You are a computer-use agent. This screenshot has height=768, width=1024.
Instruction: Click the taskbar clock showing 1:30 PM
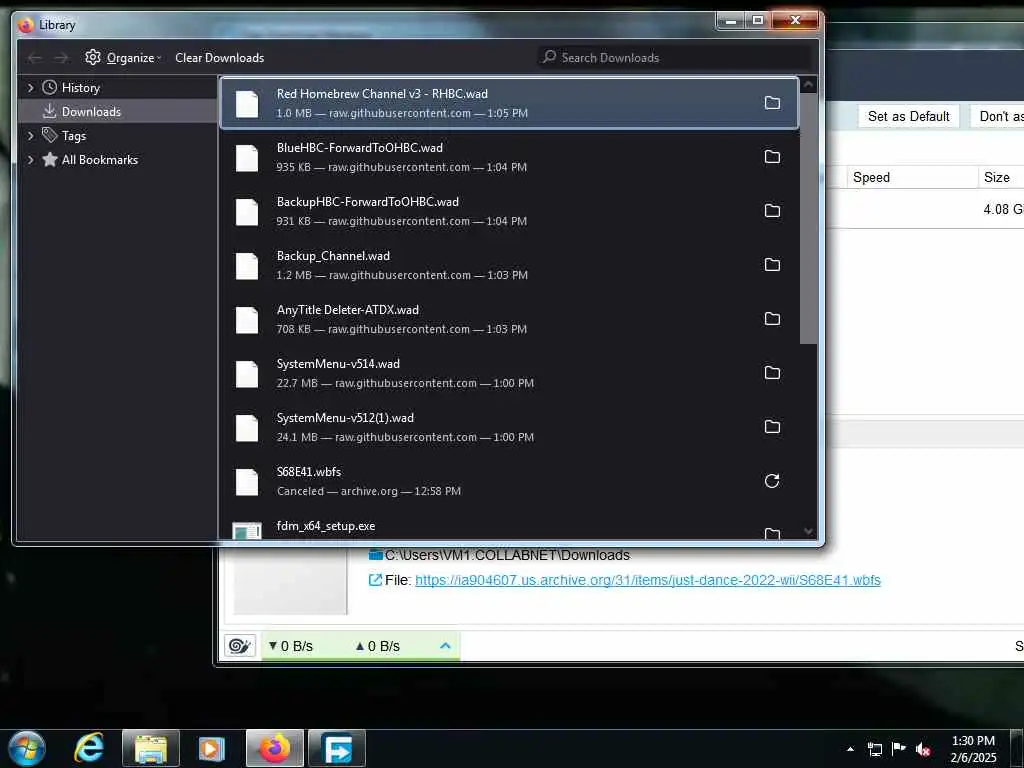point(973,749)
